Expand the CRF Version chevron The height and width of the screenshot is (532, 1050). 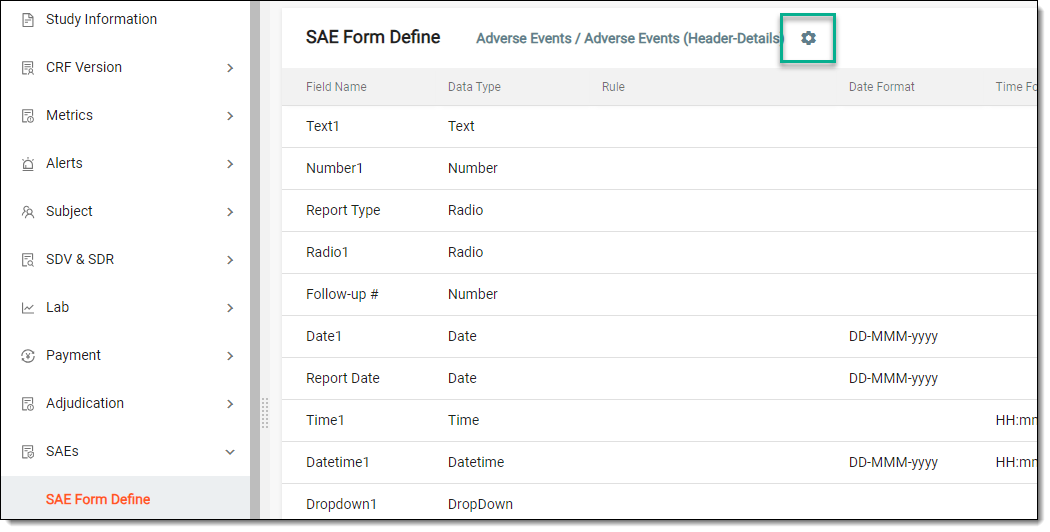230,68
